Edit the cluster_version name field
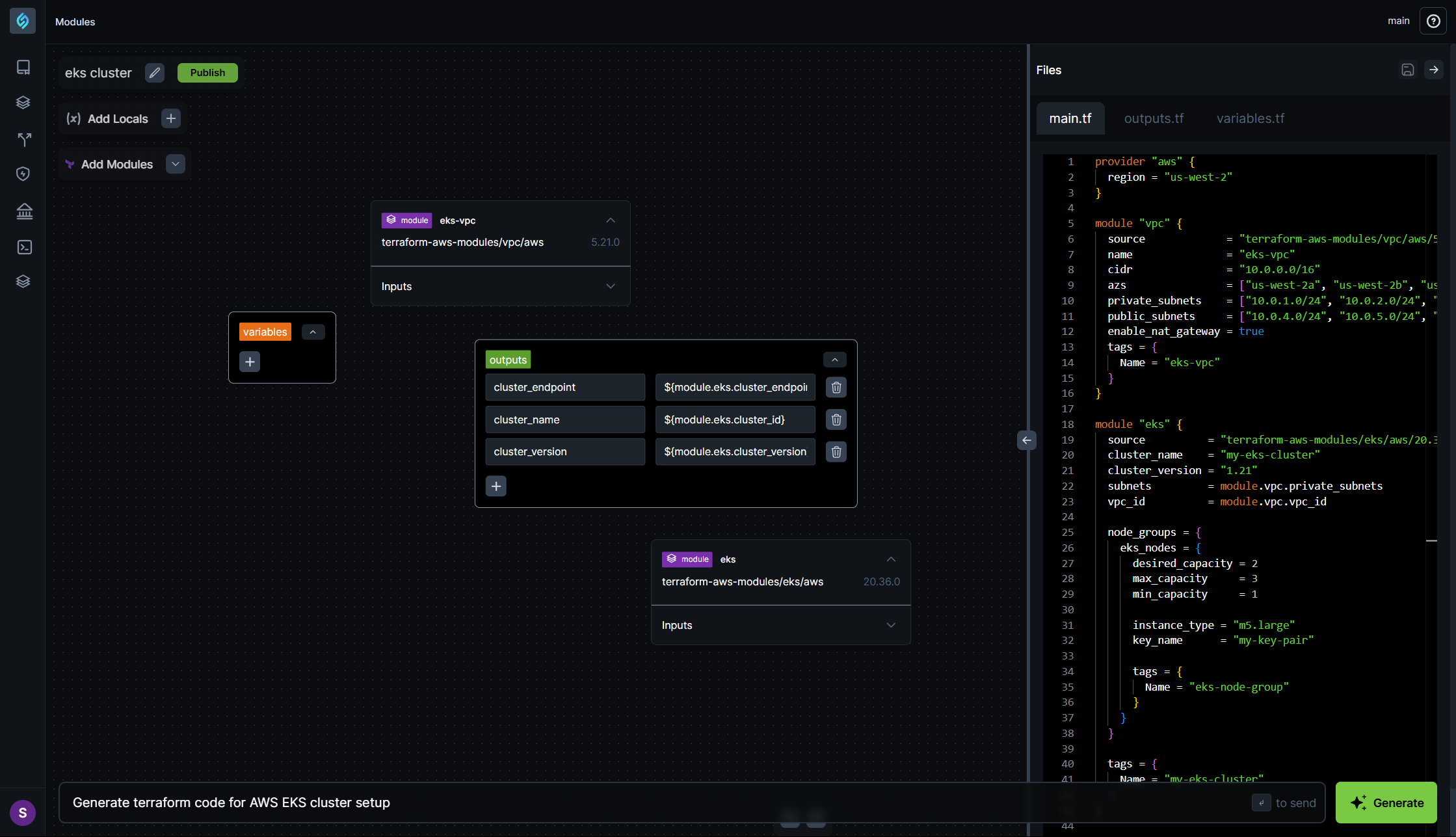This screenshot has height=837, width=1456. pyautogui.click(x=565, y=451)
